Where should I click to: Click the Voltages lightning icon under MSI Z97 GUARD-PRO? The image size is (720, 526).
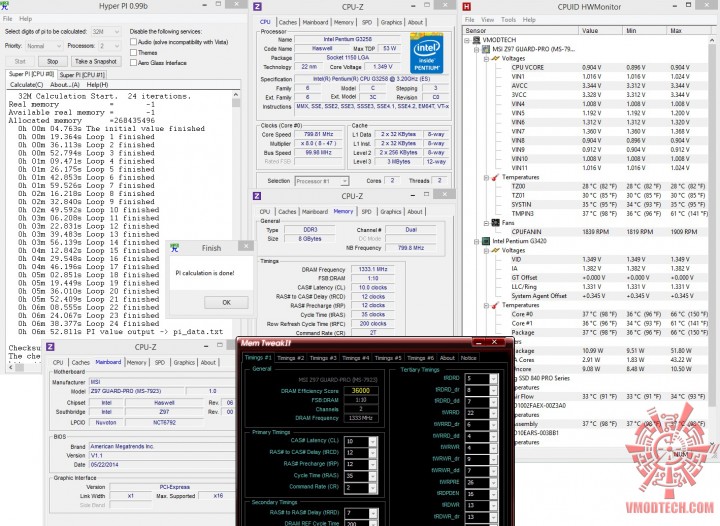(x=495, y=58)
